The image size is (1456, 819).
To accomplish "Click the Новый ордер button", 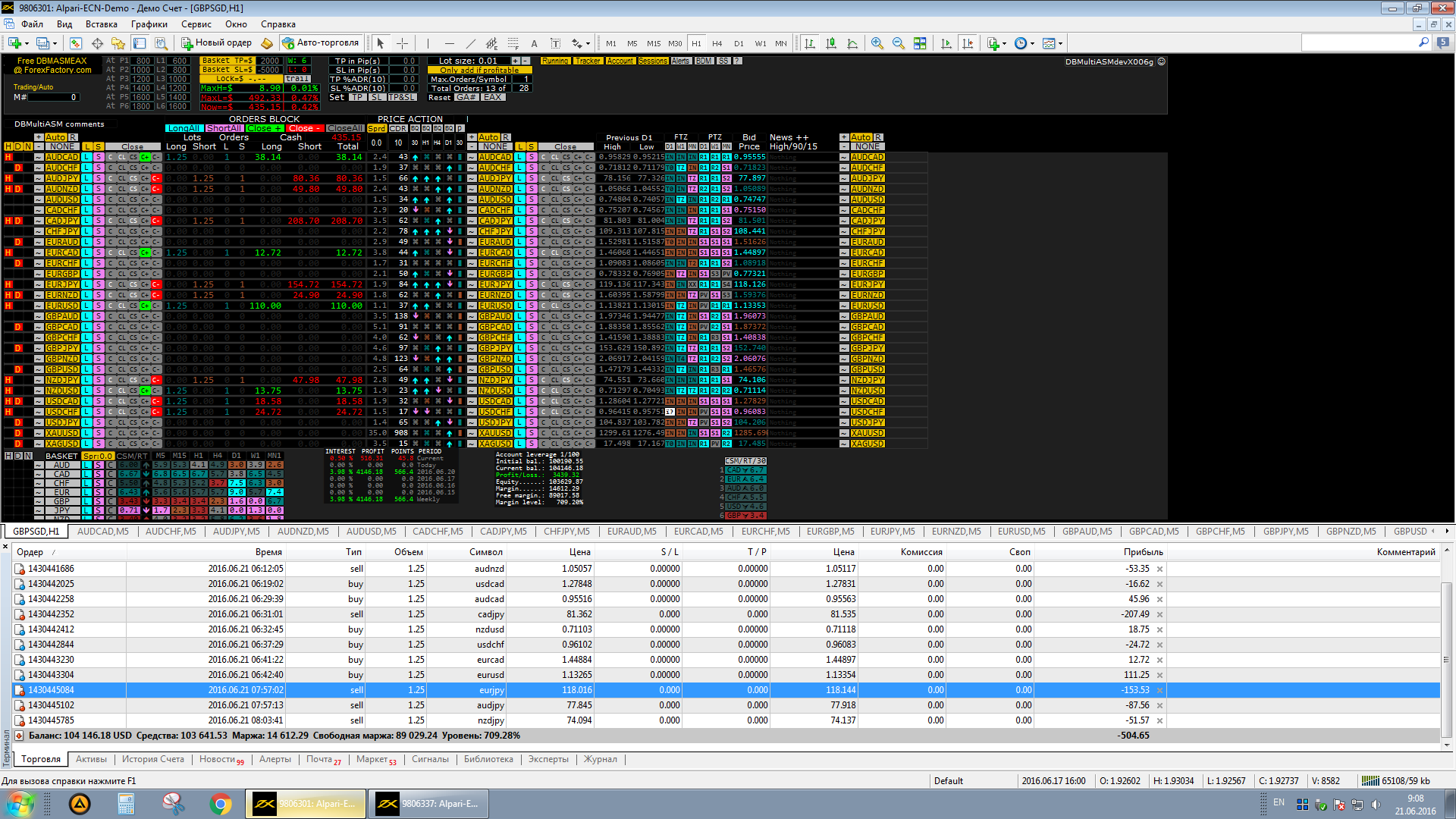I will point(216,43).
